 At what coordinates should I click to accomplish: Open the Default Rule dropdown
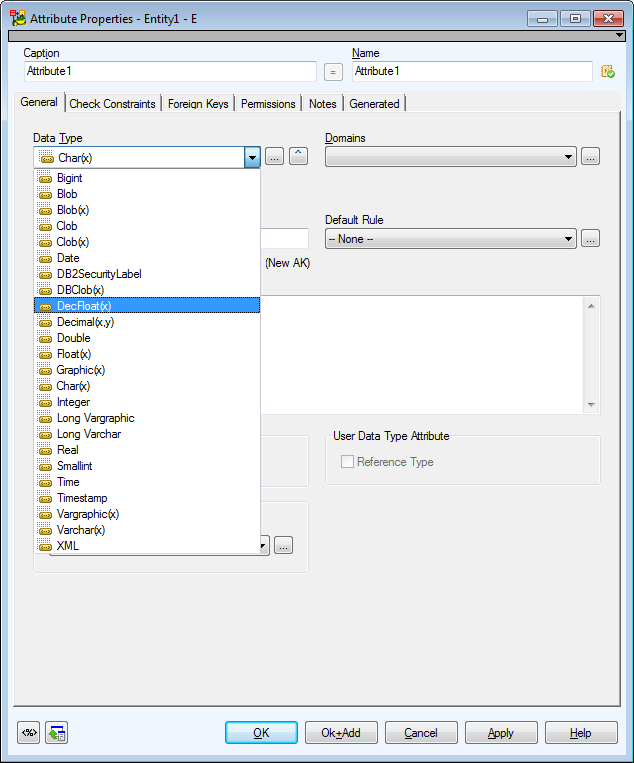pyautogui.click(x=569, y=239)
